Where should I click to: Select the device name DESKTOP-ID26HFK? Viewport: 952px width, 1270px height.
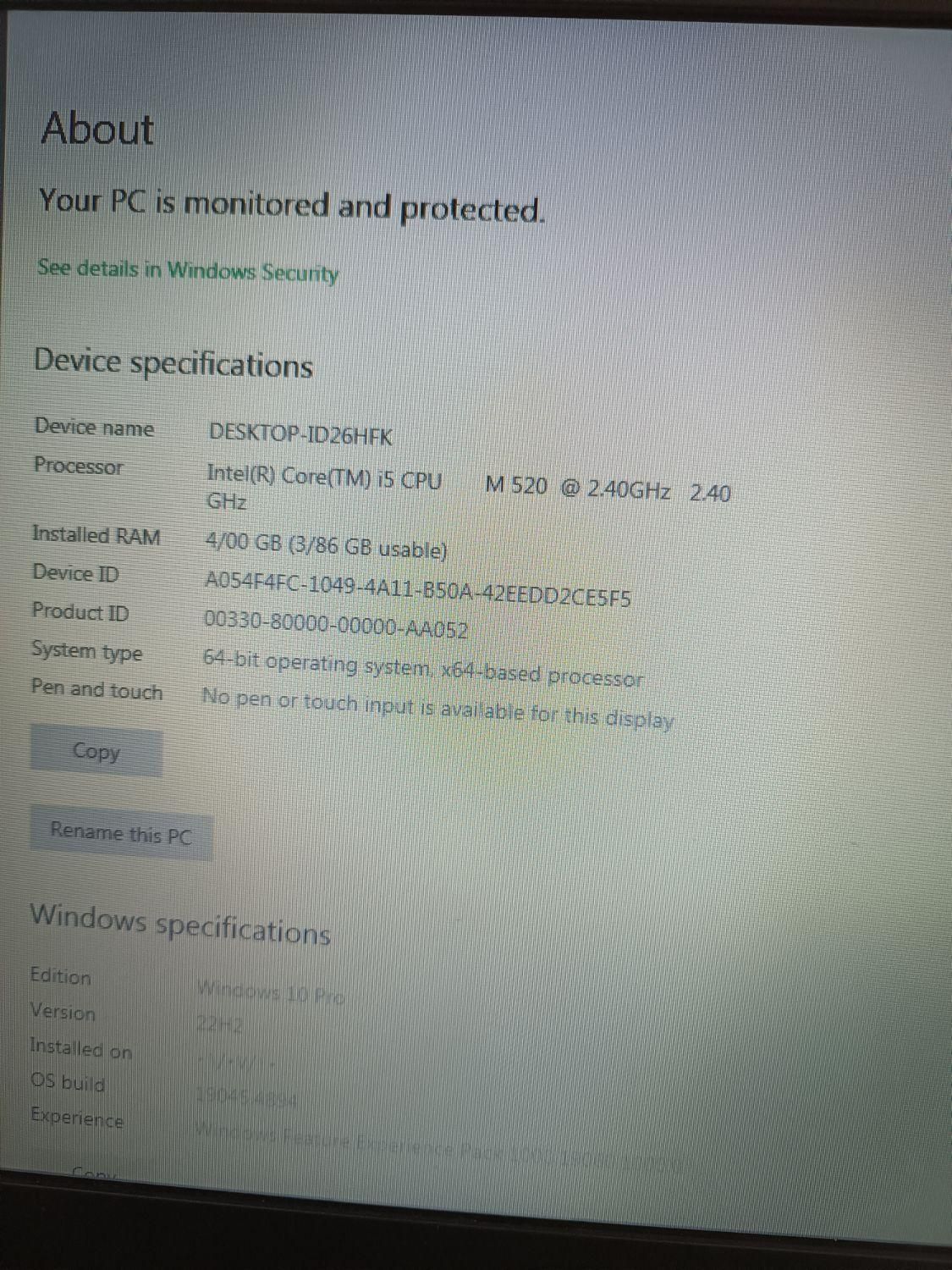[300, 436]
